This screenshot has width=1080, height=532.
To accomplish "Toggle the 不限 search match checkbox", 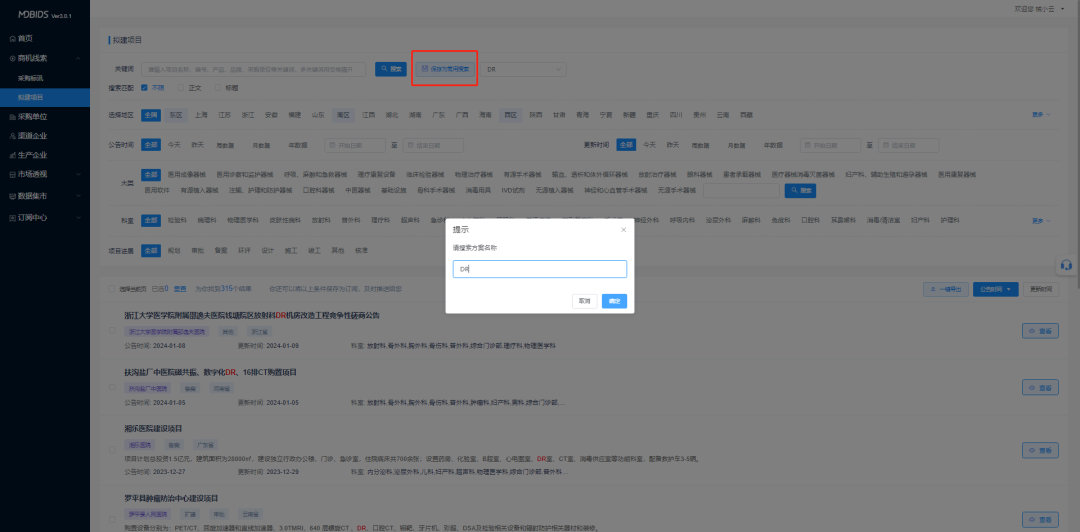I will [144, 88].
